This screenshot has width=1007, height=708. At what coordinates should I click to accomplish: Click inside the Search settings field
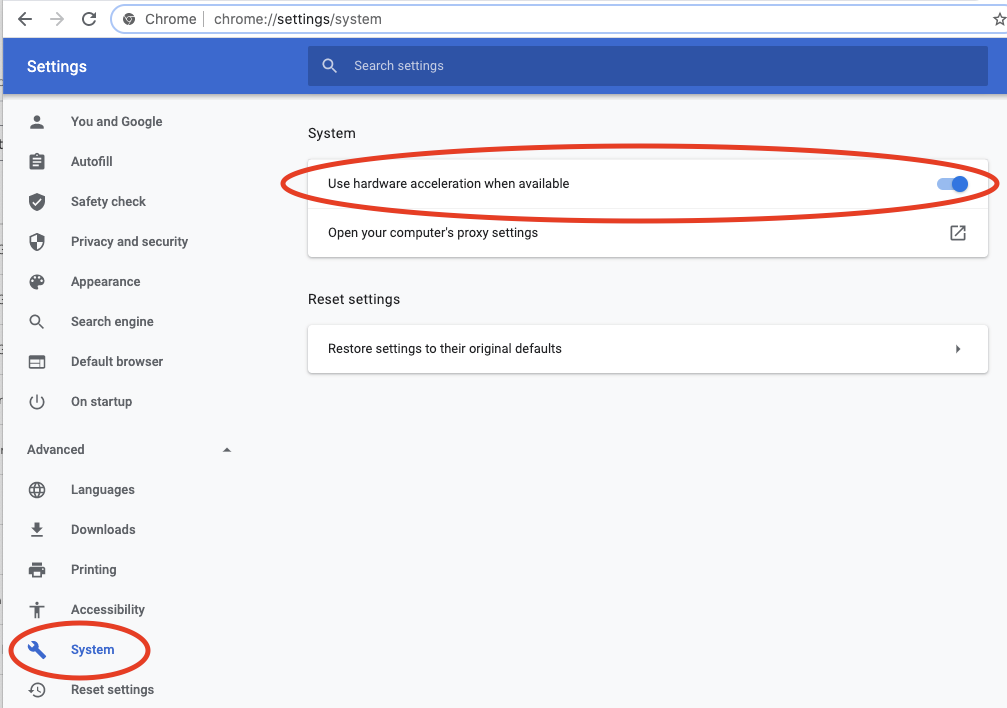647,66
